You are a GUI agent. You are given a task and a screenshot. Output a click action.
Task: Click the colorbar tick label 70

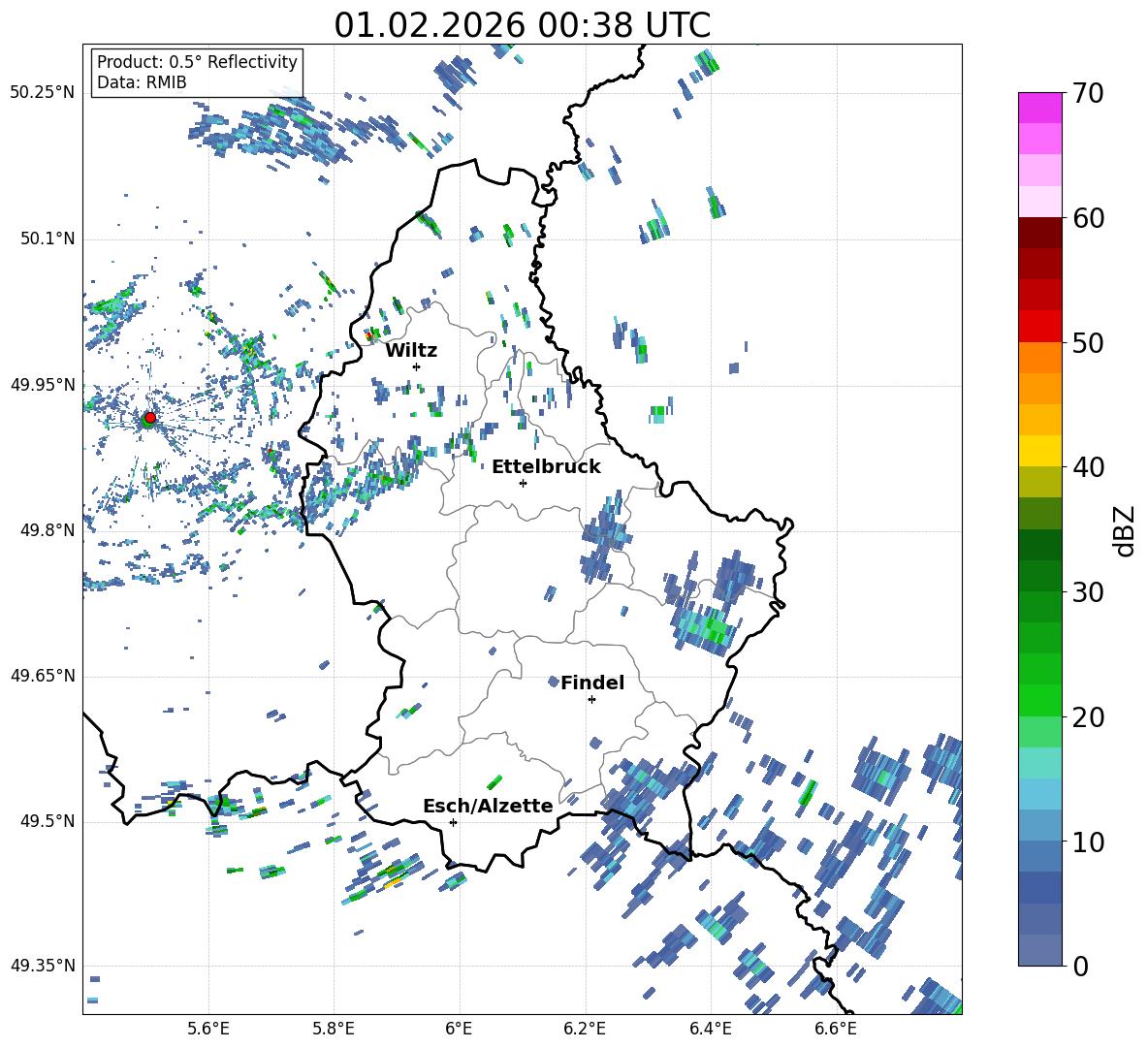pos(1088,94)
